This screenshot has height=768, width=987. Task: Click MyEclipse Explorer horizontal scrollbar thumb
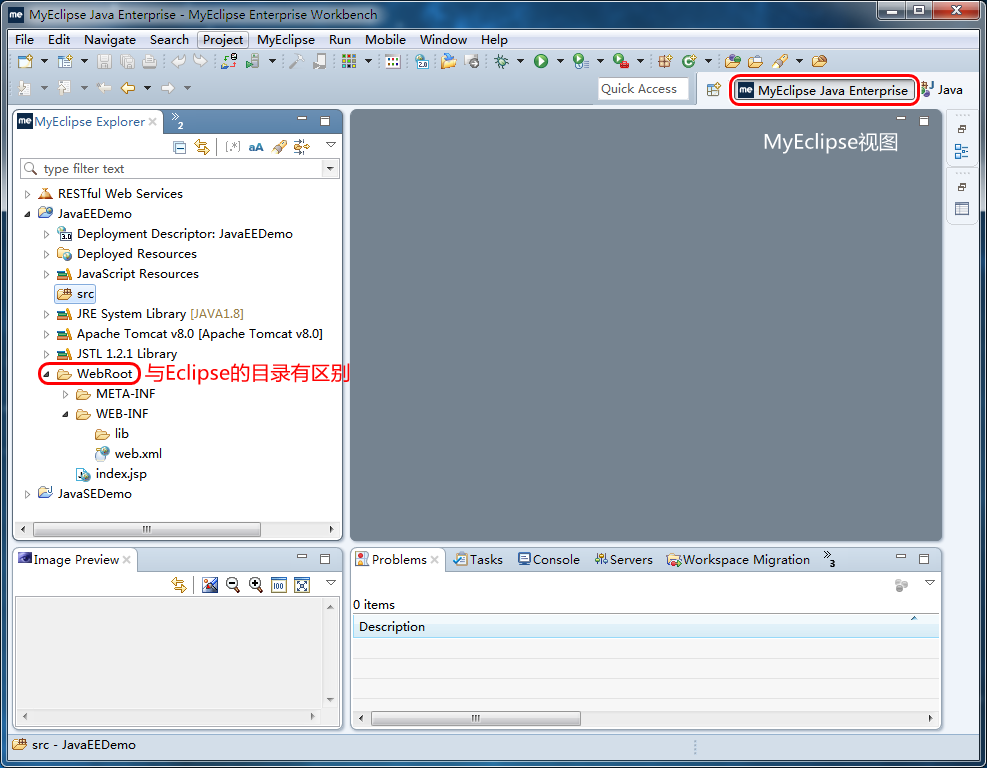tap(147, 529)
